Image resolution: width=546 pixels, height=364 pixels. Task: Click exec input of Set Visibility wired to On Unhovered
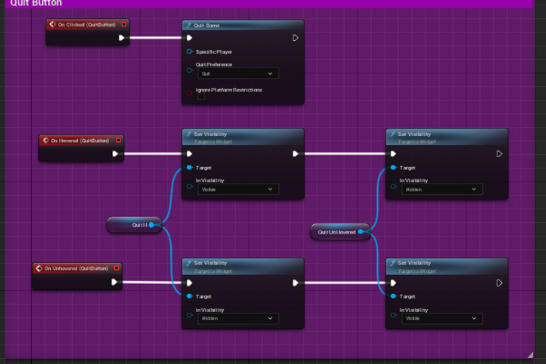pos(189,283)
